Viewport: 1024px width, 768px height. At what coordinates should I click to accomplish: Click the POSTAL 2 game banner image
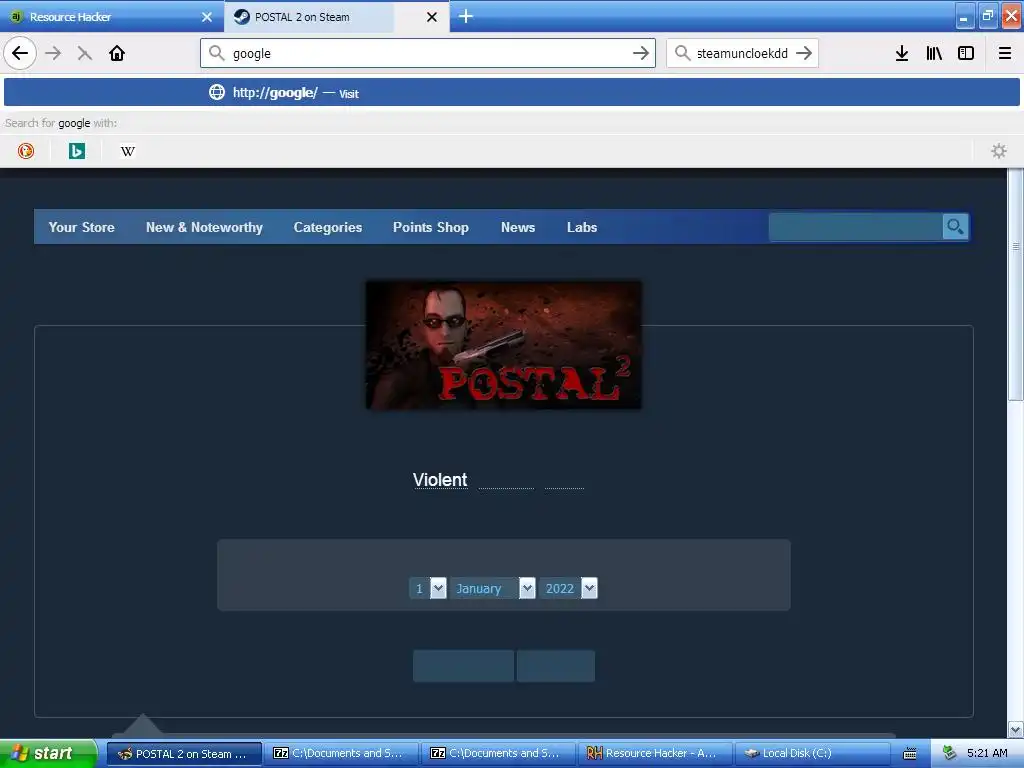click(x=504, y=345)
